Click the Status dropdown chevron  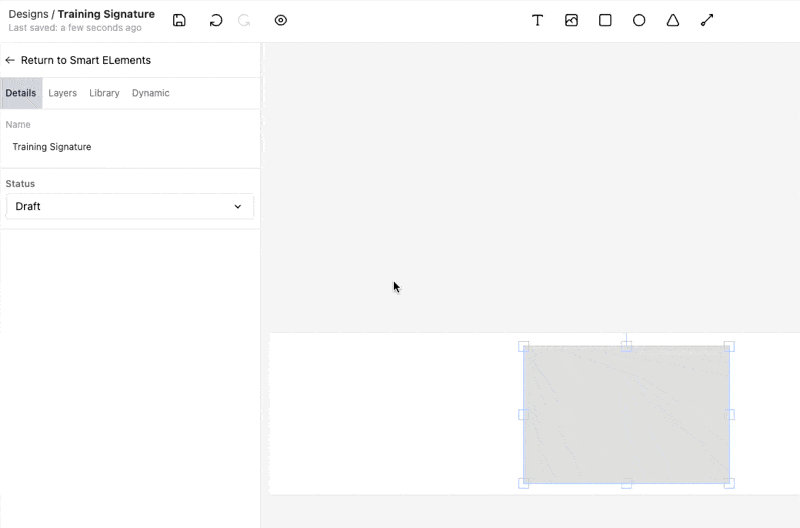[x=238, y=207]
